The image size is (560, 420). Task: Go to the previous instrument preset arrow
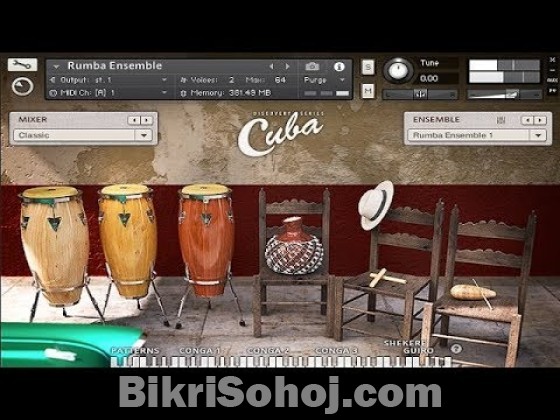(272, 66)
